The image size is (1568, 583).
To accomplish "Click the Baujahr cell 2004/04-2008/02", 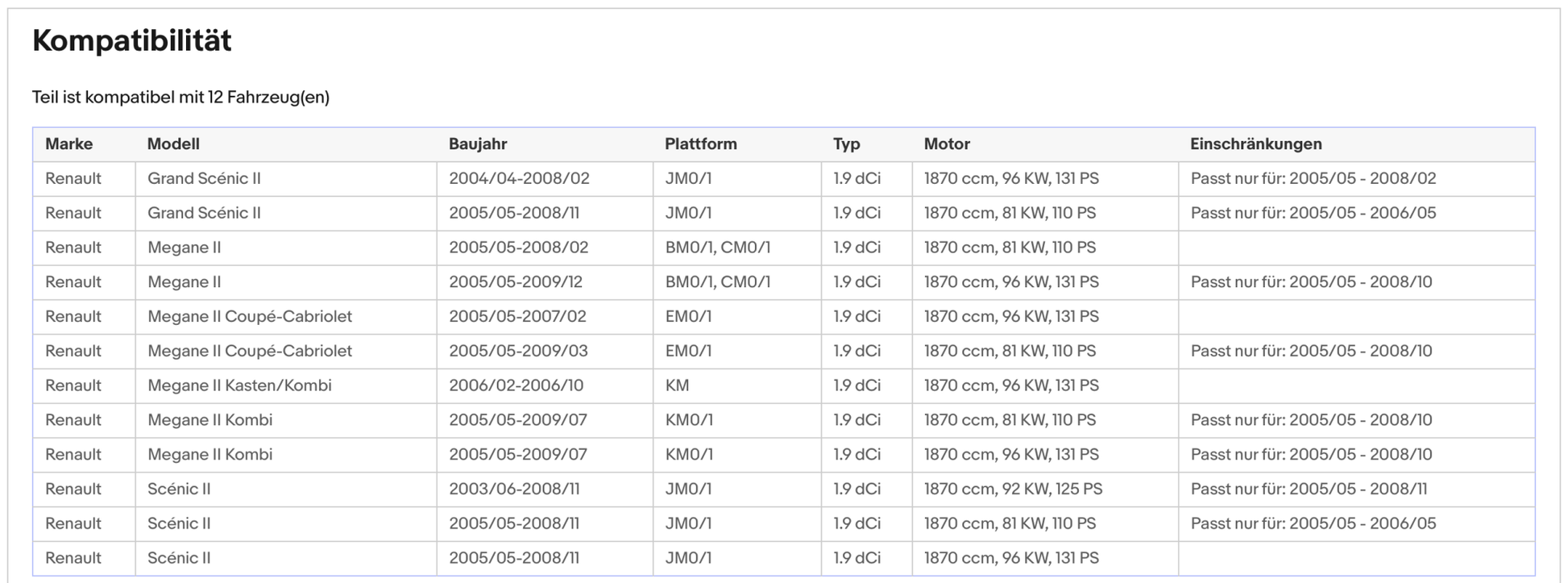I will 519,179.
